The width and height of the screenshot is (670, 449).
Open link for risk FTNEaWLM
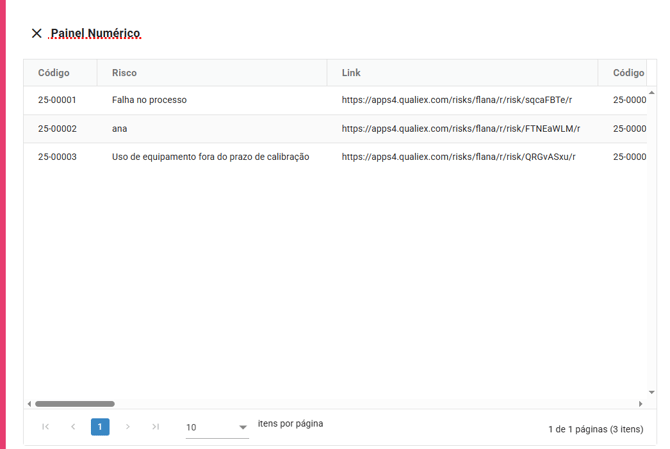[460, 129]
